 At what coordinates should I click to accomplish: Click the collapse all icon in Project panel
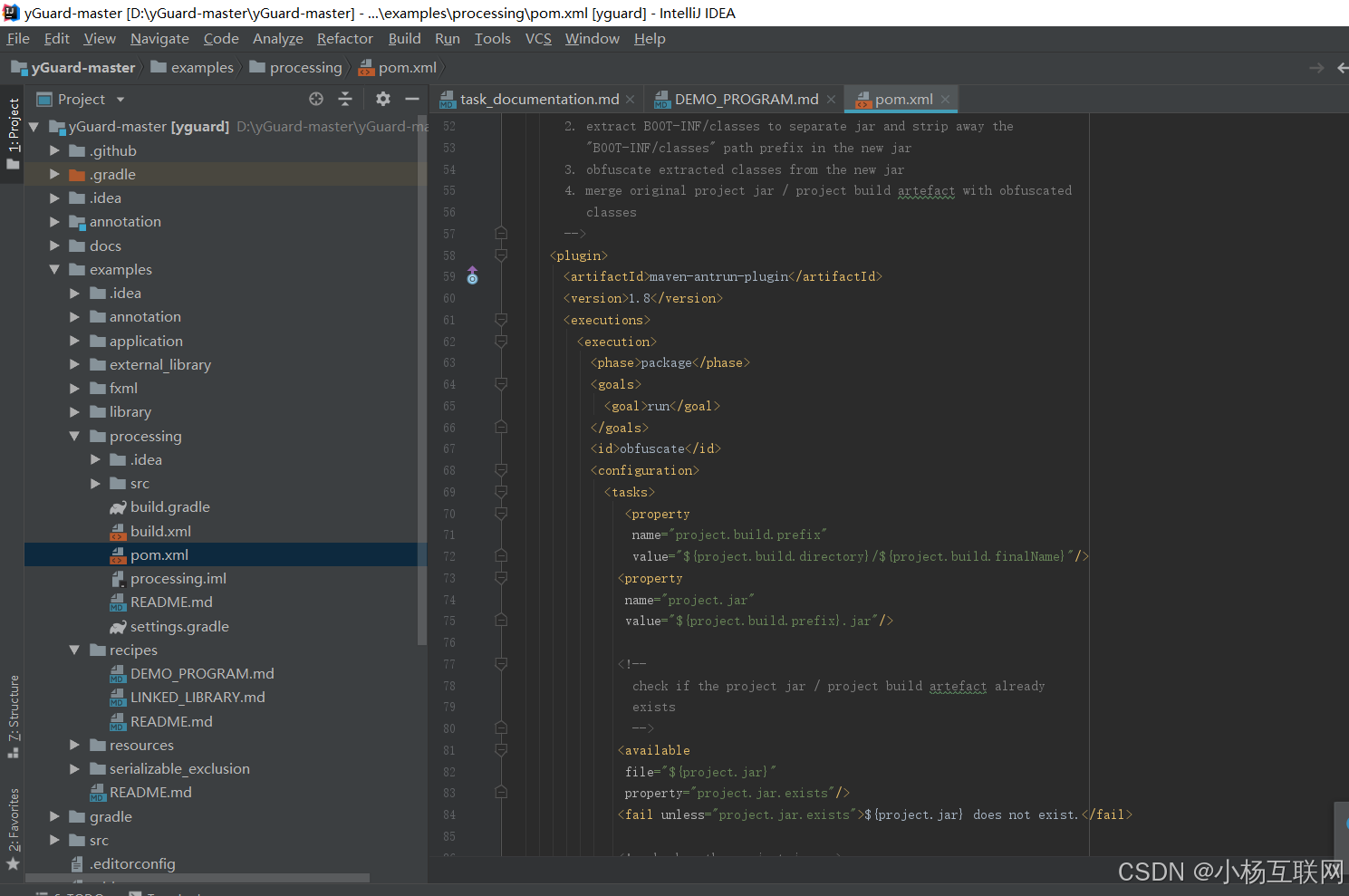345,99
